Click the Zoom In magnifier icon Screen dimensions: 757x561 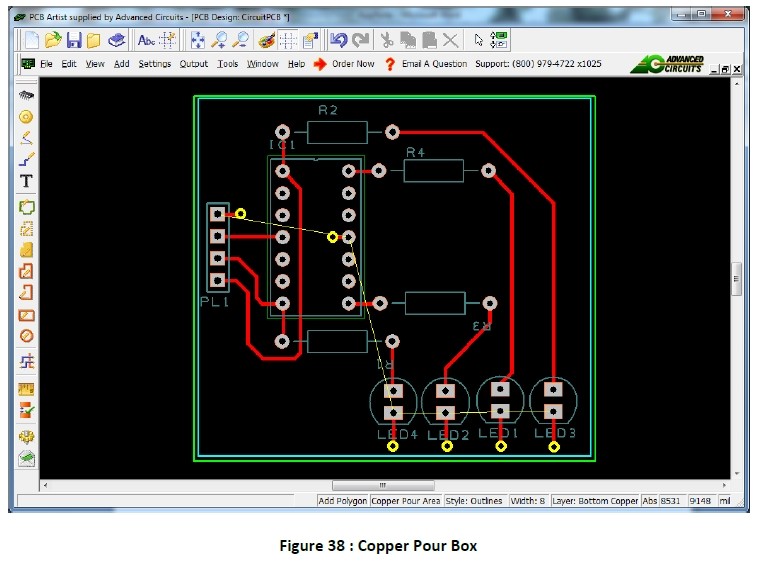(x=219, y=40)
